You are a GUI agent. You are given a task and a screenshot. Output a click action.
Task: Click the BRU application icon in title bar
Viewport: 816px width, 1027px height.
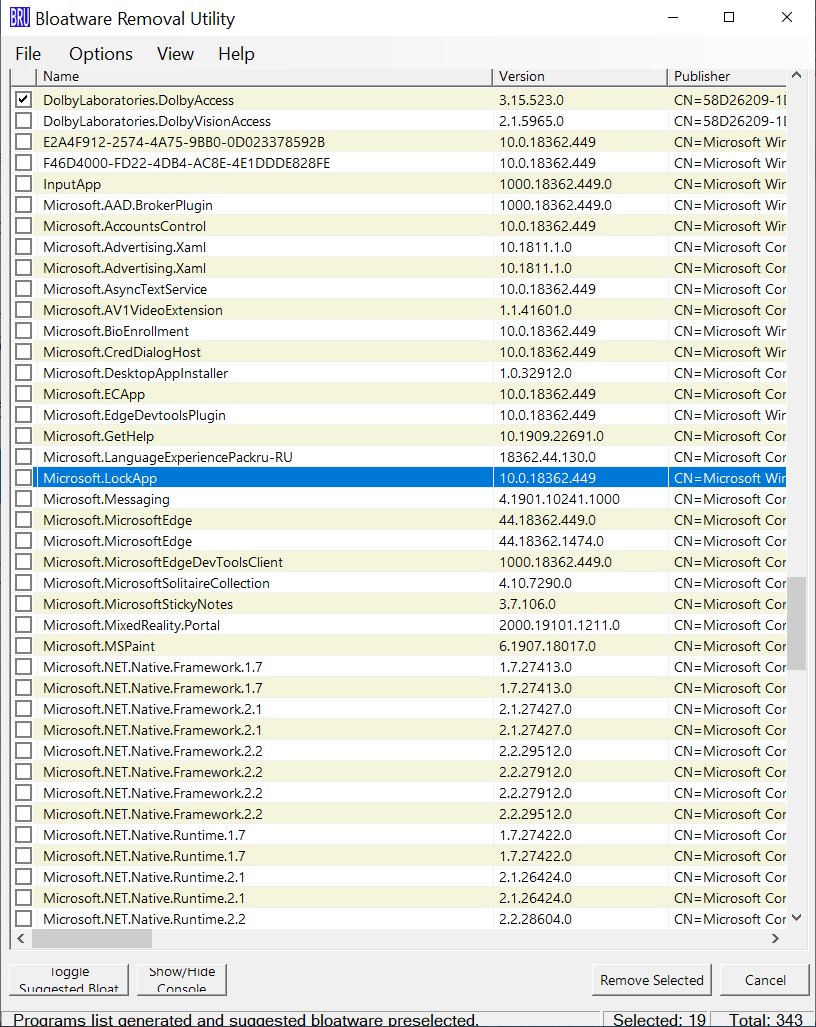click(20, 18)
